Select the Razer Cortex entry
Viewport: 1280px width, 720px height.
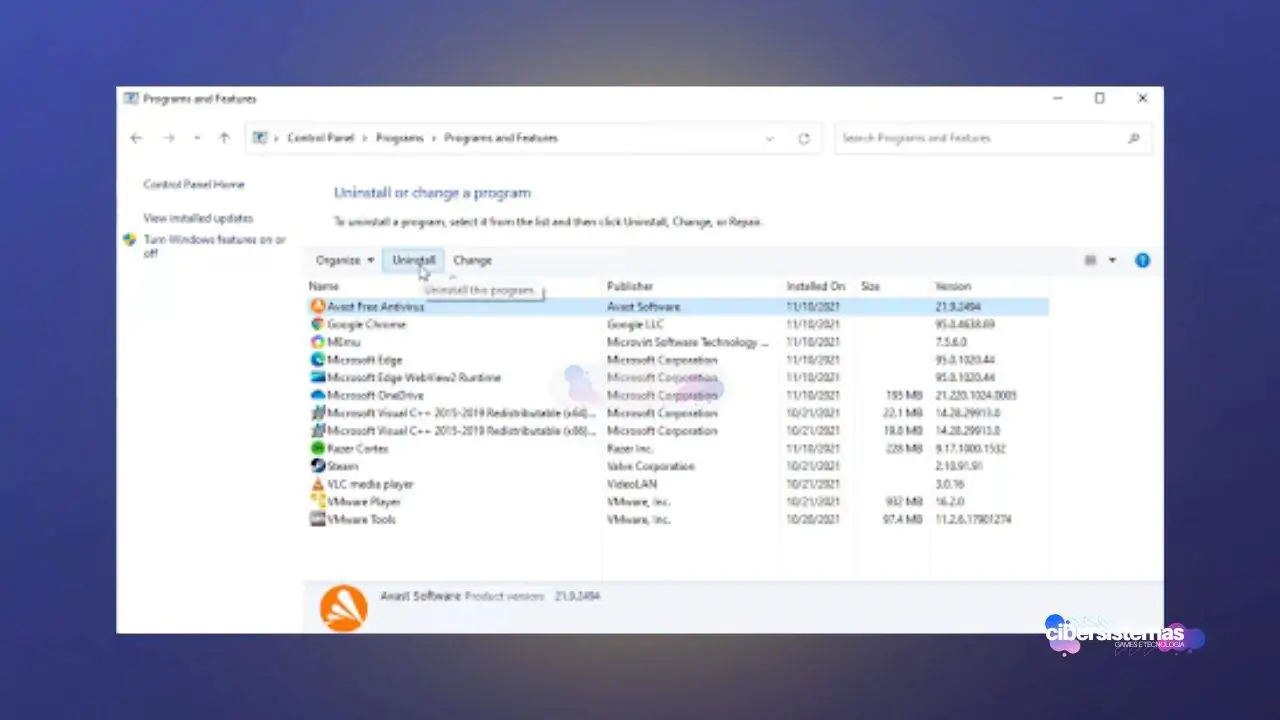coord(678,448)
